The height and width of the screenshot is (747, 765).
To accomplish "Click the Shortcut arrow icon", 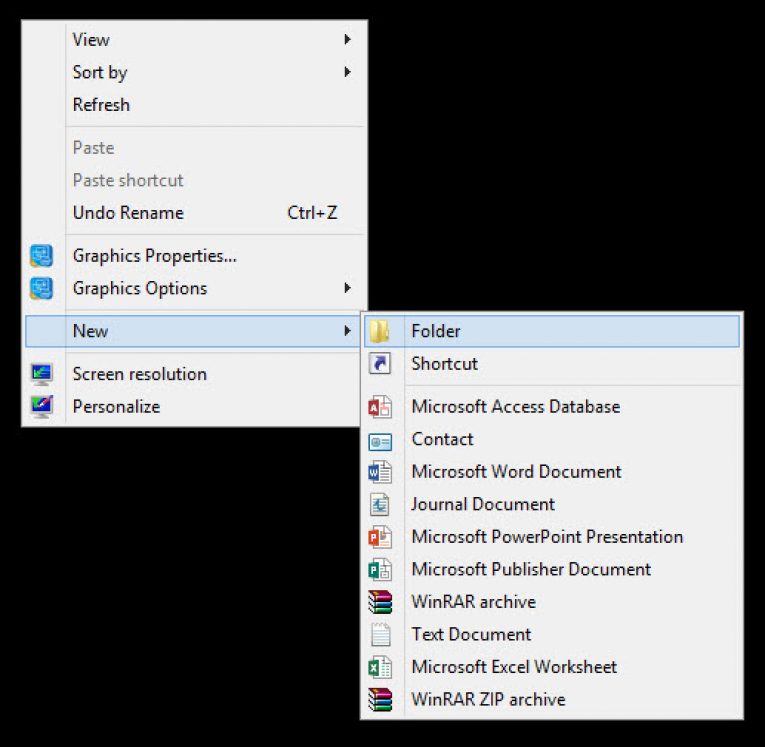I will (x=380, y=364).
